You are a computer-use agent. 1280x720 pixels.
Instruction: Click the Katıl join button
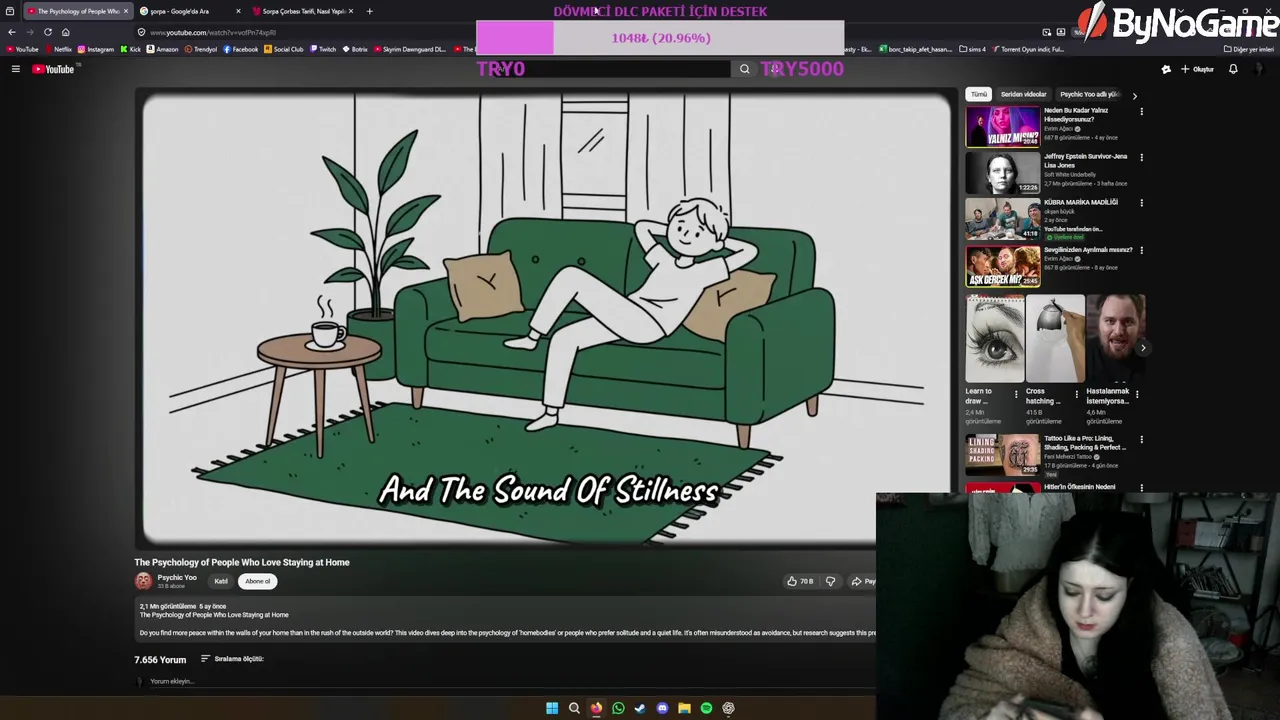[x=221, y=581]
